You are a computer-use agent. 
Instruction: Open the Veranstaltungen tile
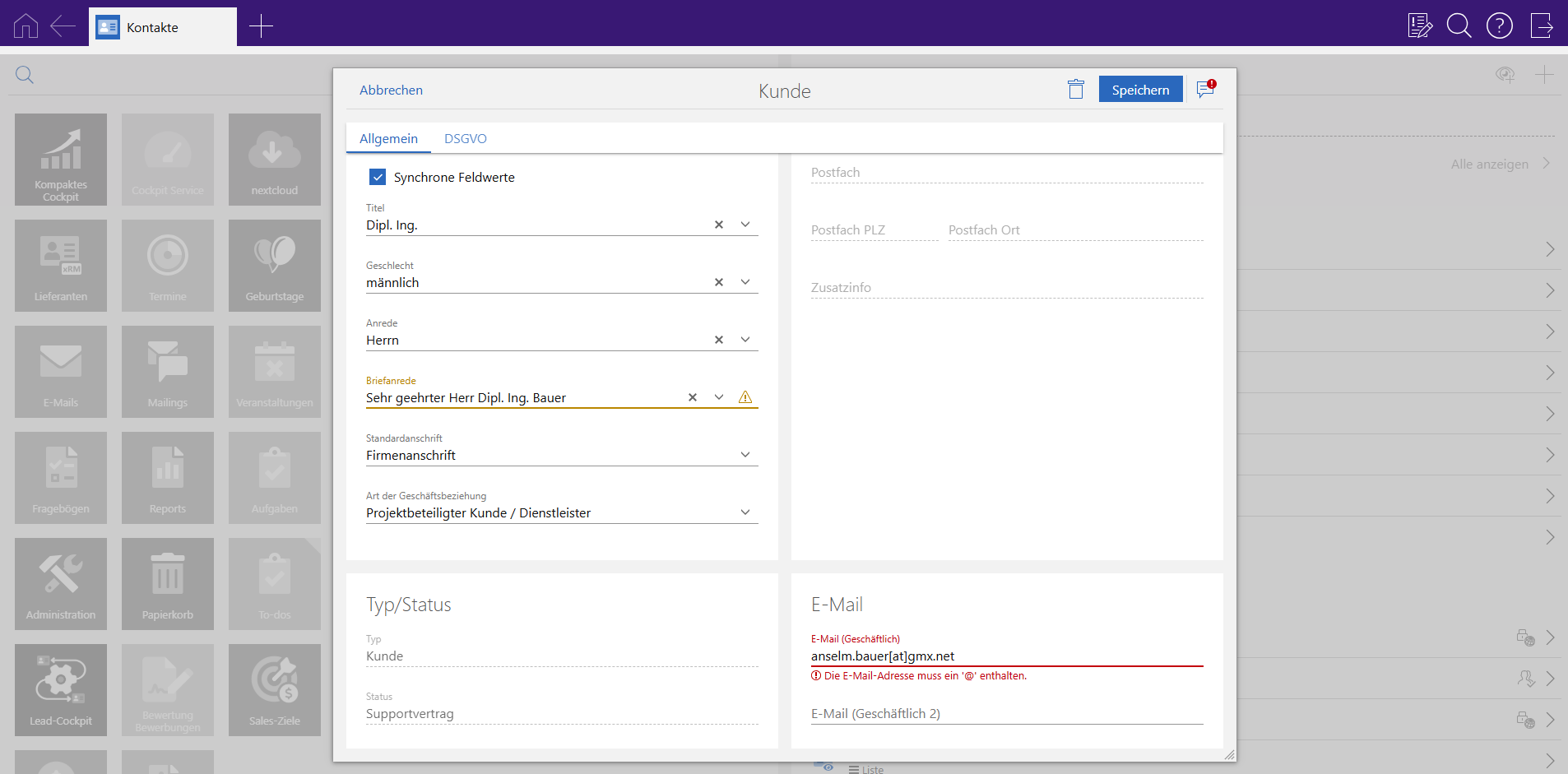(x=275, y=372)
